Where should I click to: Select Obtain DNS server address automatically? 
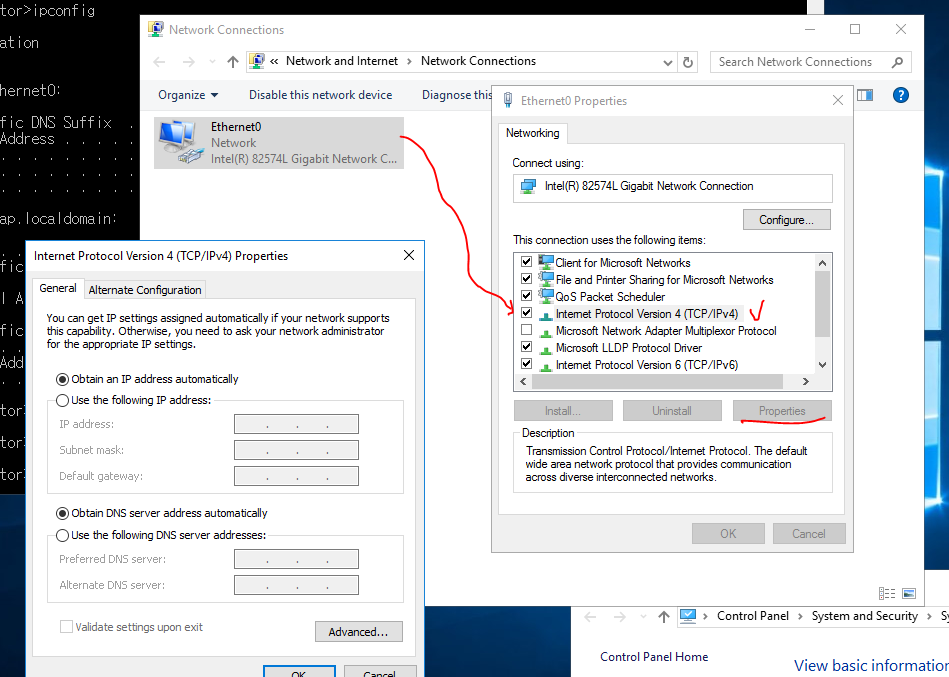62,514
